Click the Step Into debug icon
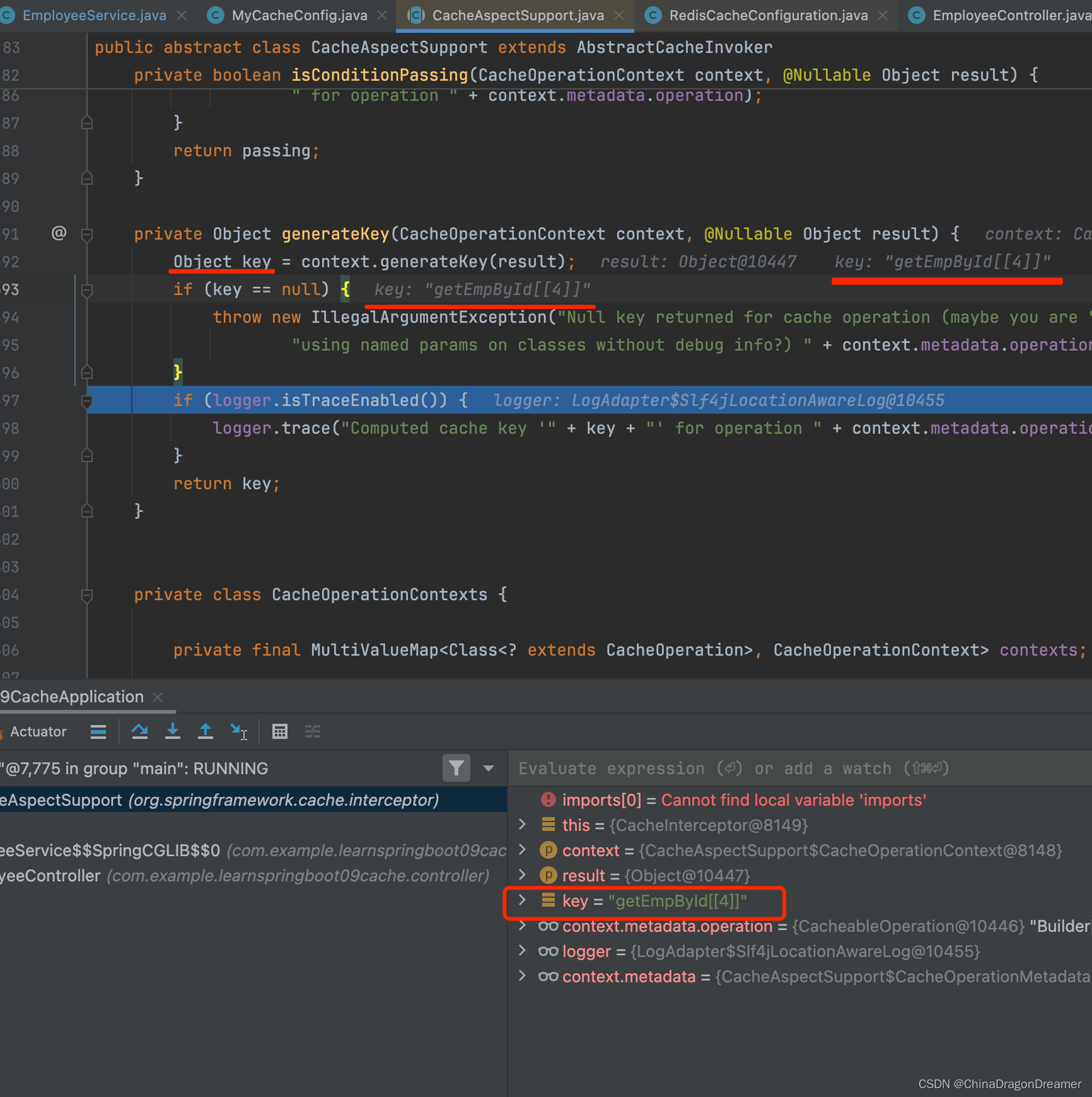Screen dimensions: 1092x1097 coord(172,731)
